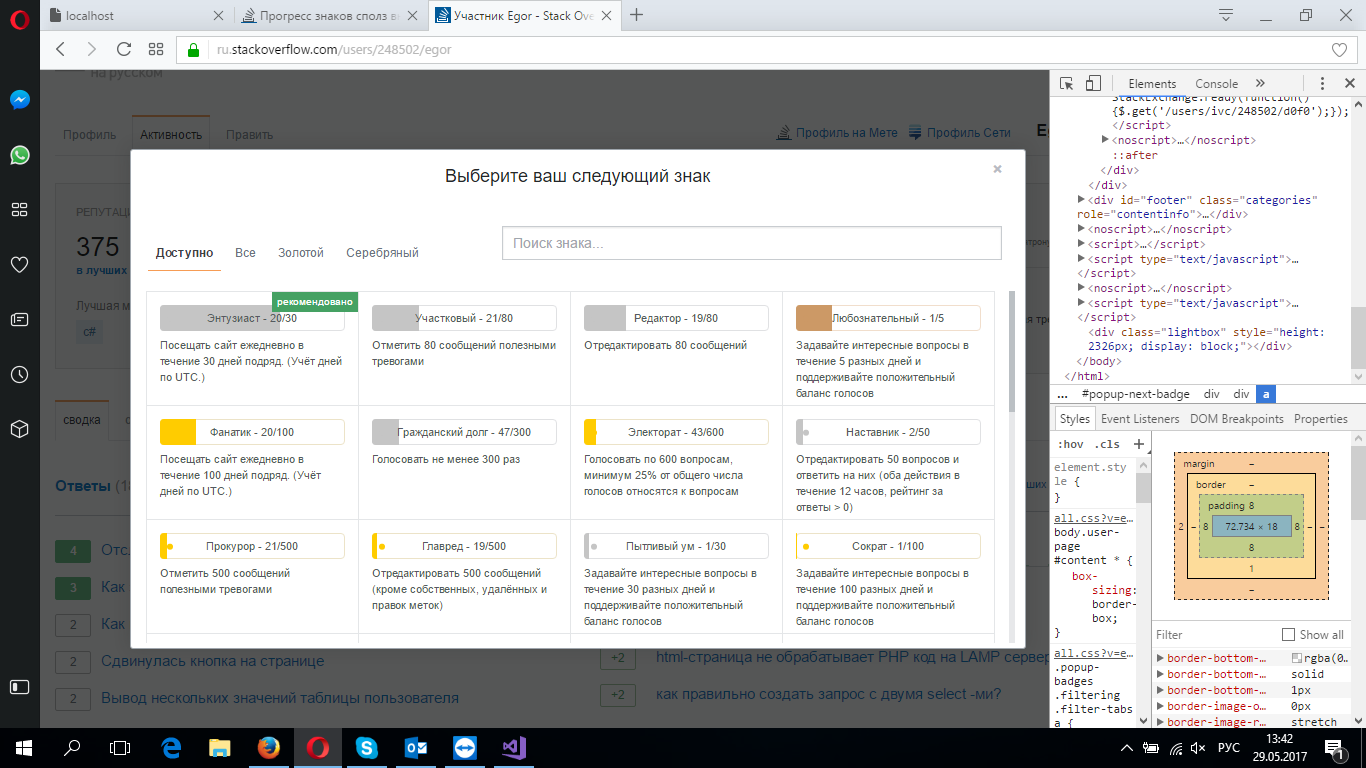This screenshot has width=1366, height=768.
Task: Click the Фанатик - 20/100 gold progress bar
Action: point(252,432)
